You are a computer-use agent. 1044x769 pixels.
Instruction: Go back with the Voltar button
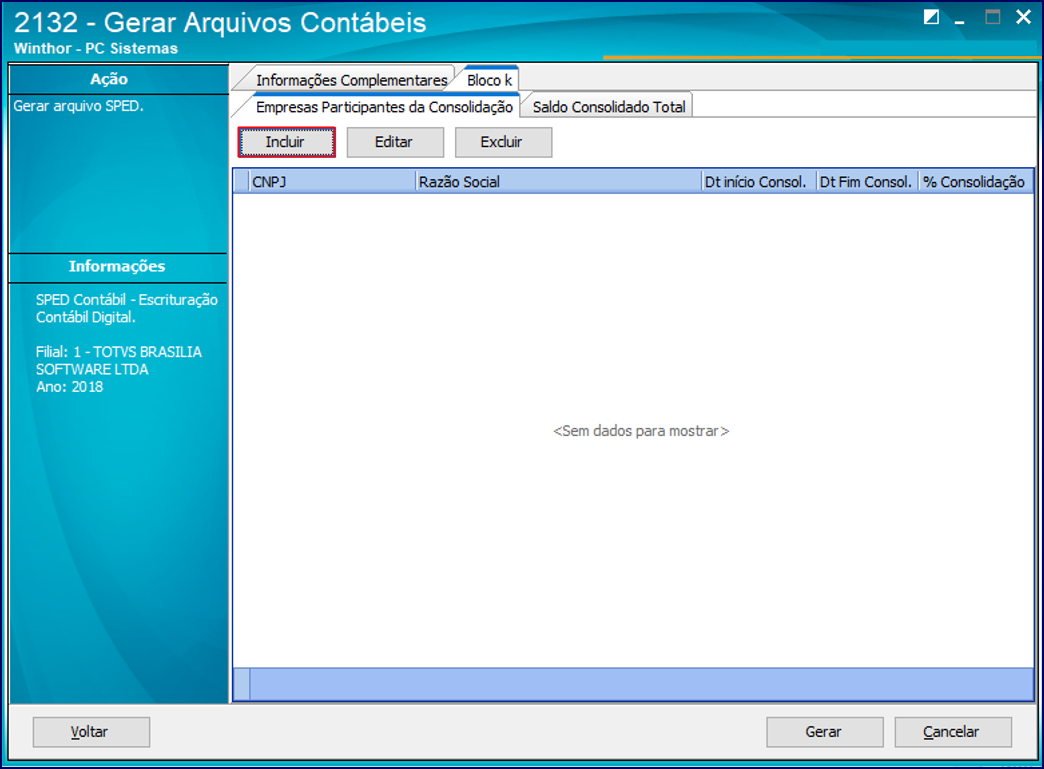(91, 732)
